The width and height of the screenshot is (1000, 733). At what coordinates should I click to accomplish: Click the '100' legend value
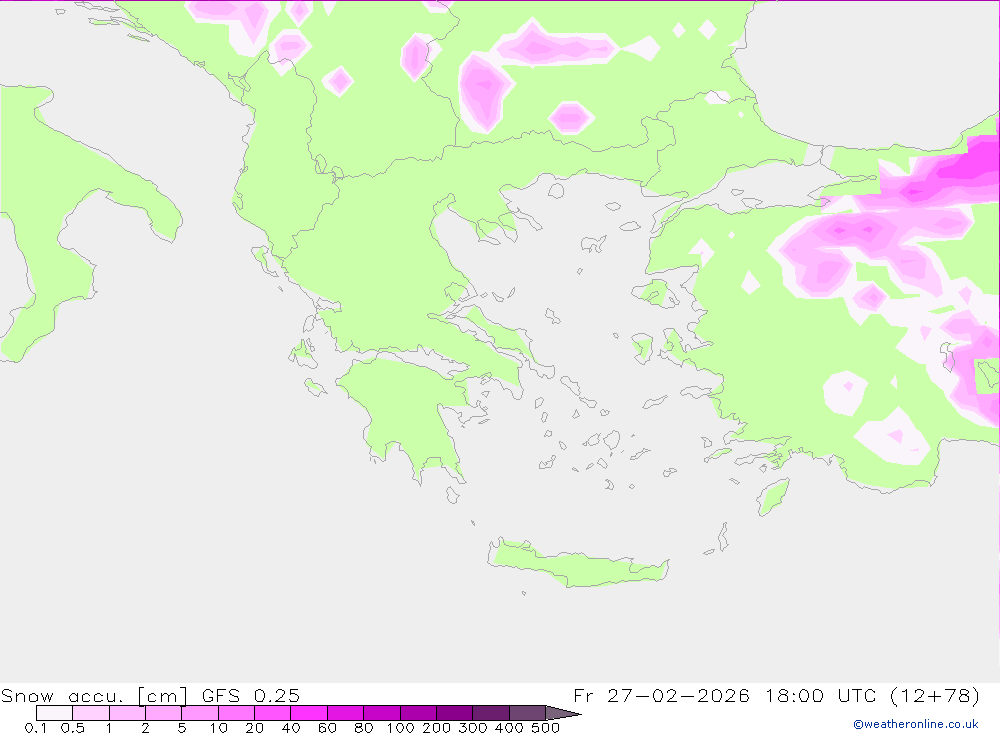[x=400, y=727]
